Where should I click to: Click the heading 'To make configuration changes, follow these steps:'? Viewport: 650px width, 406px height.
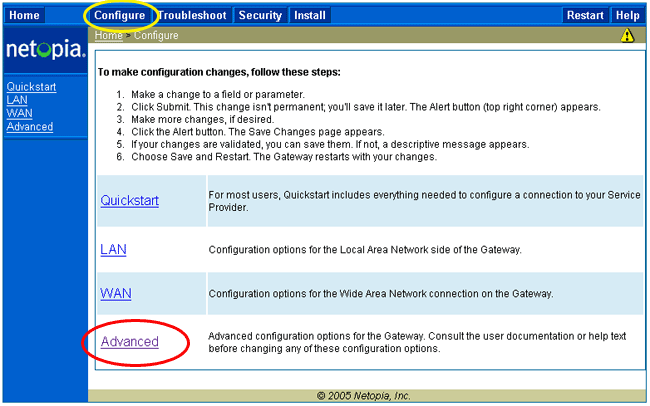219,72
